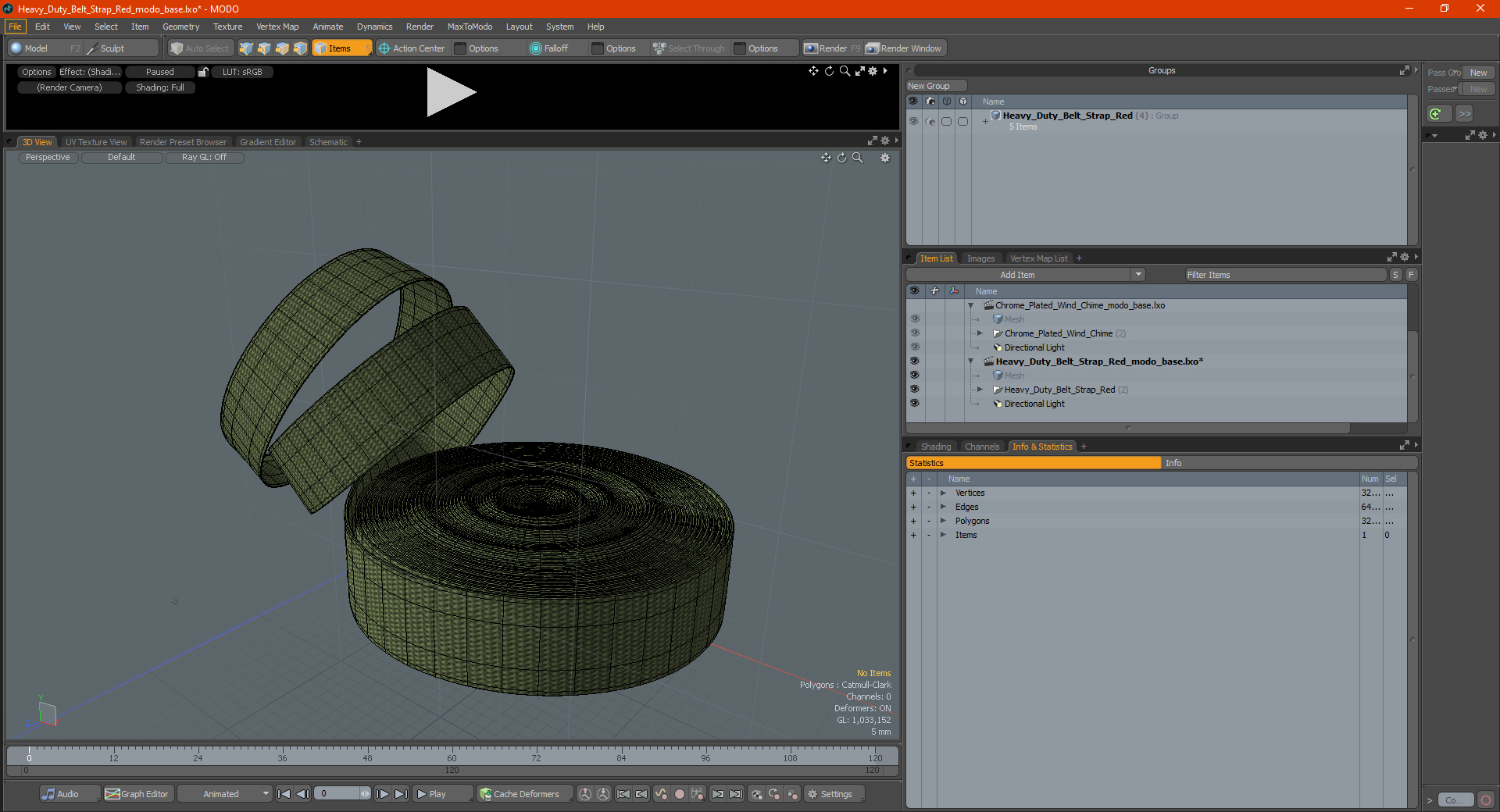This screenshot has height=812, width=1500.
Task: Switch to Channels tab
Action: 982,447
